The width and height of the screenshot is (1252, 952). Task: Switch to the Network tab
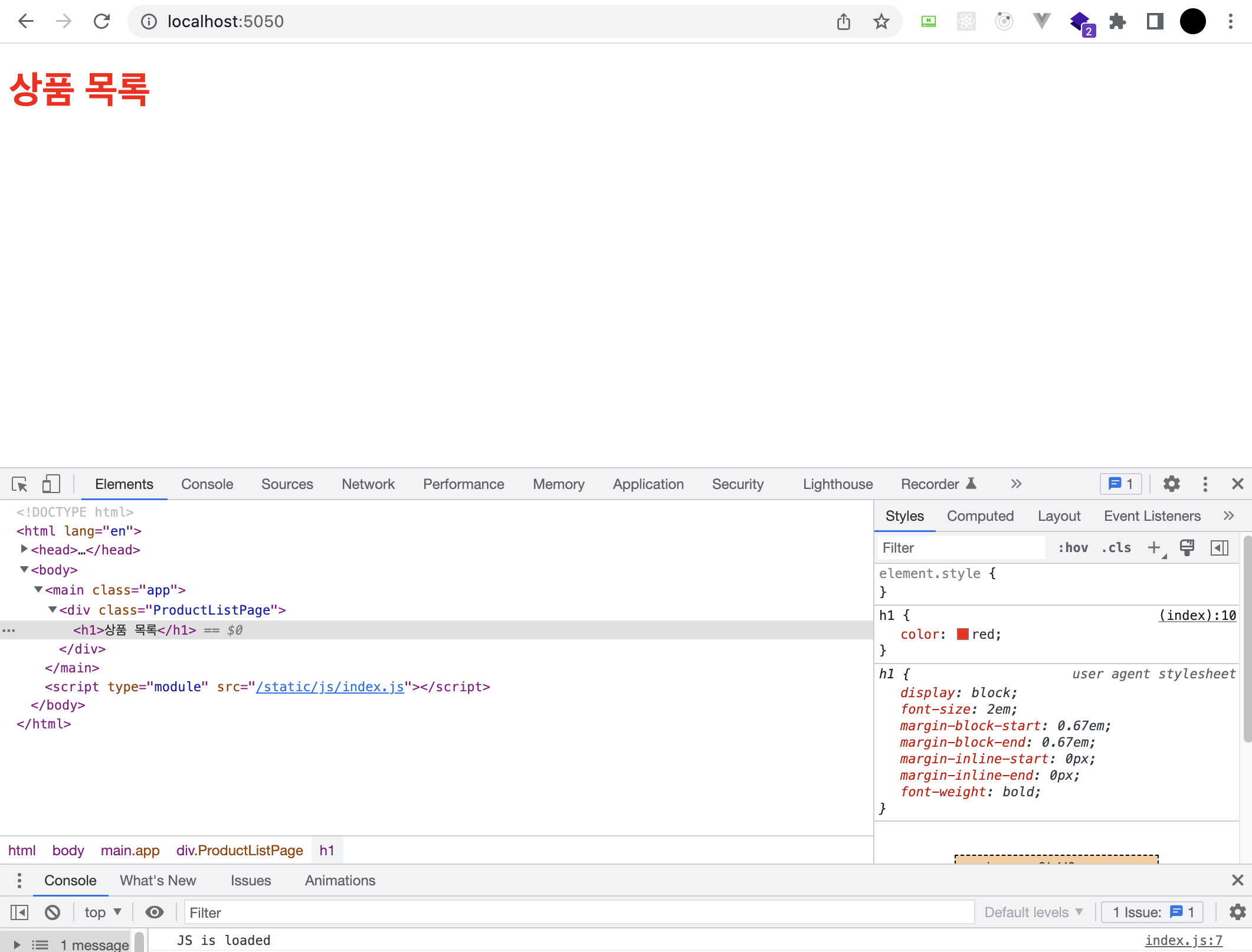(x=368, y=484)
